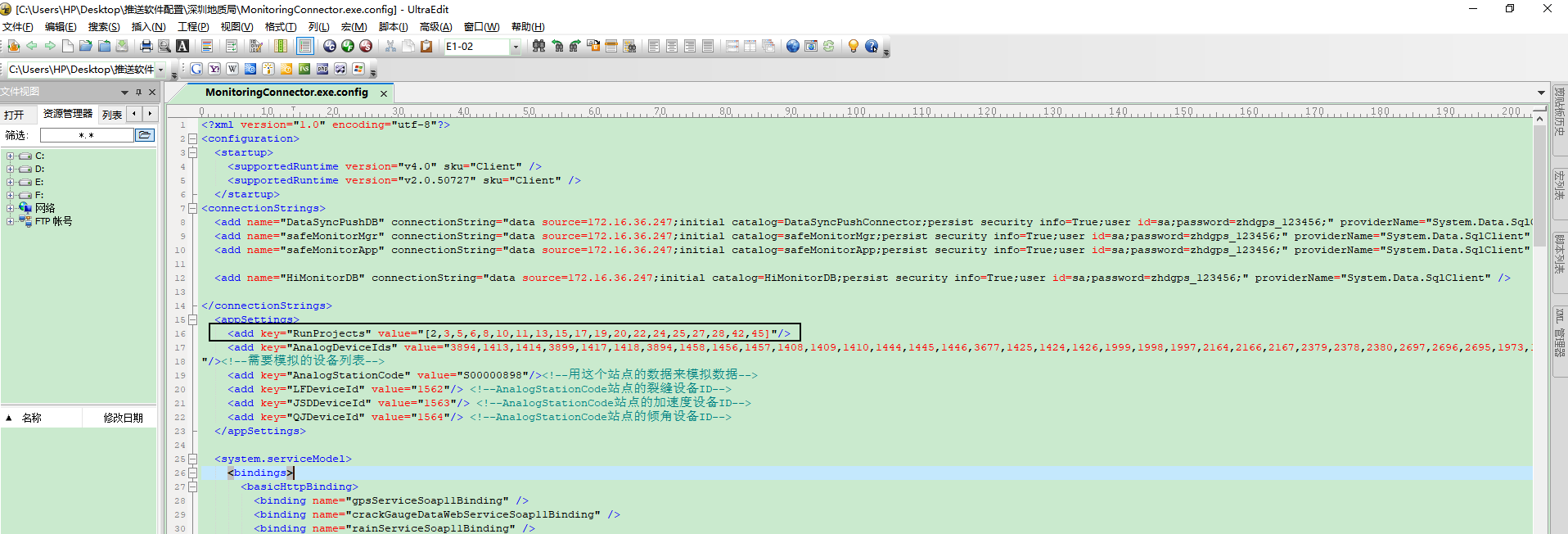
Task: Open Print Preview with the magnifier icon
Action: (164, 47)
